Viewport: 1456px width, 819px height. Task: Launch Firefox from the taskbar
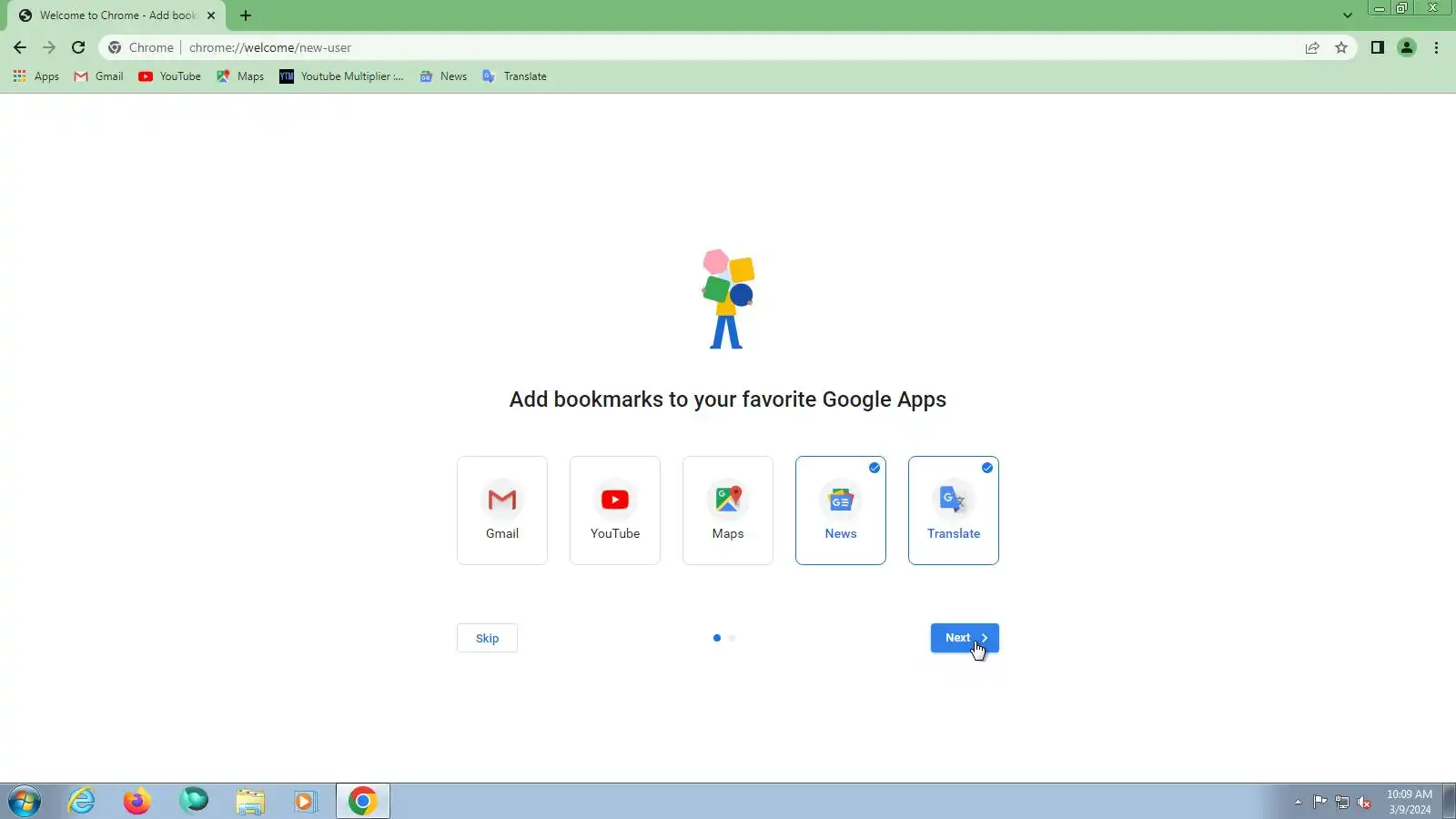tap(137, 801)
